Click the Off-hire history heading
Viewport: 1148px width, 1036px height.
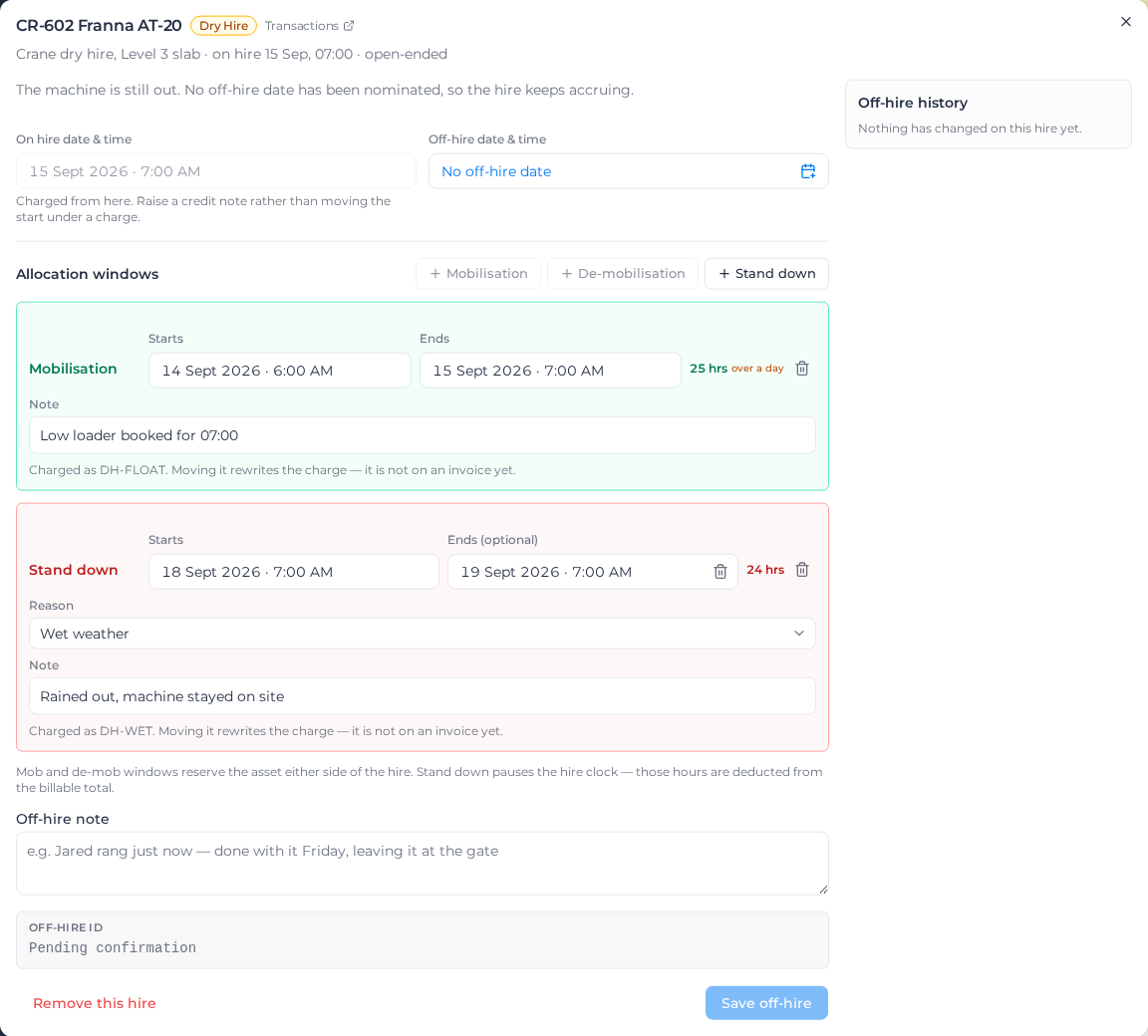pos(912,103)
